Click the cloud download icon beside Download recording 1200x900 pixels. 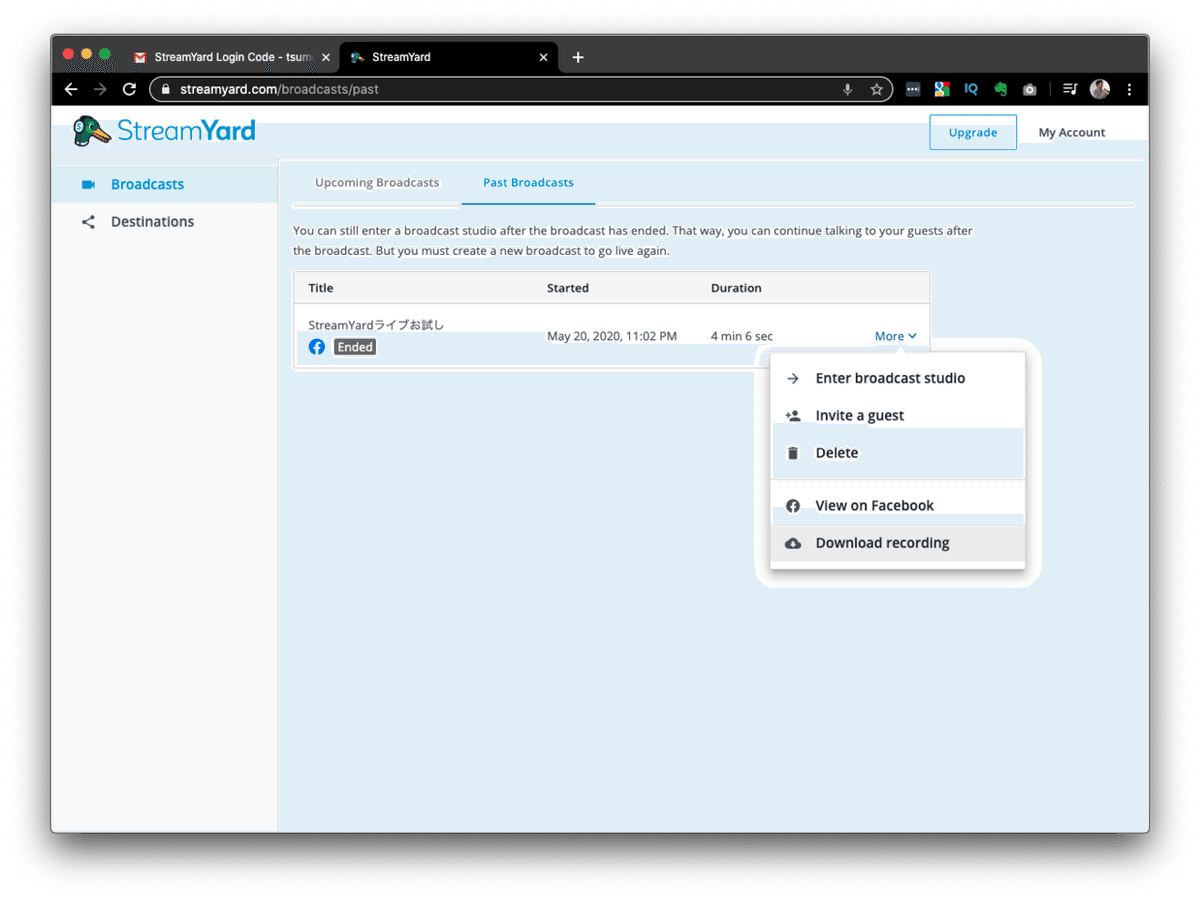coord(793,543)
